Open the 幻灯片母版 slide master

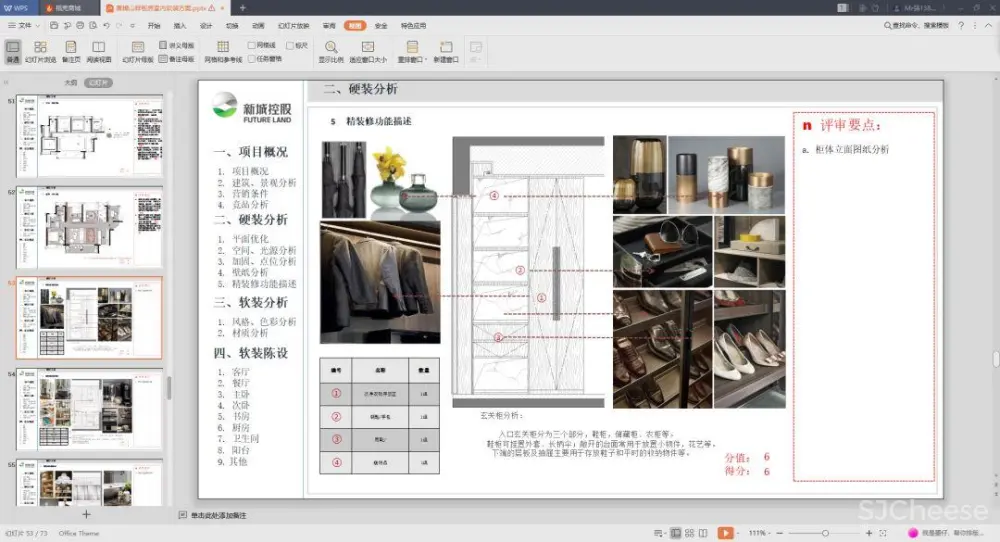[137, 51]
